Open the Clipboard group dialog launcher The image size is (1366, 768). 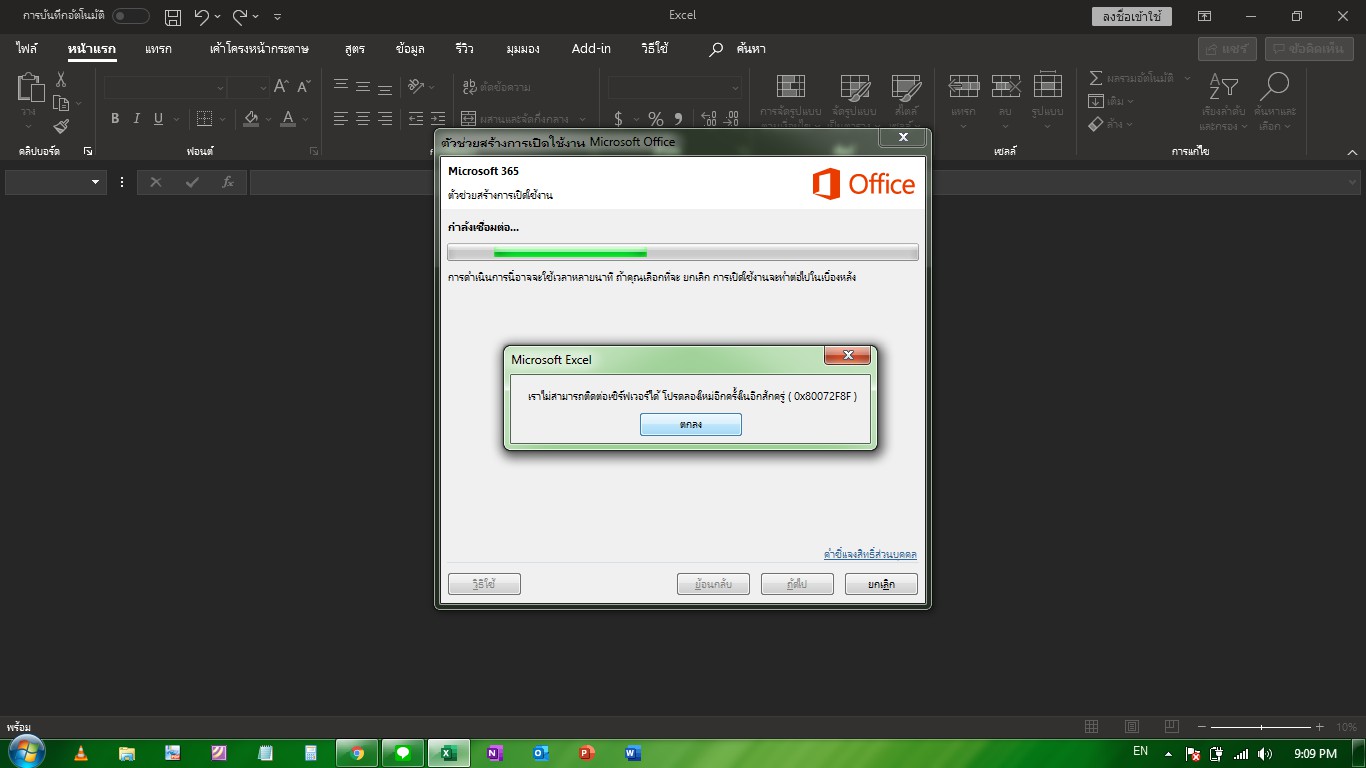pyautogui.click(x=88, y=151)
